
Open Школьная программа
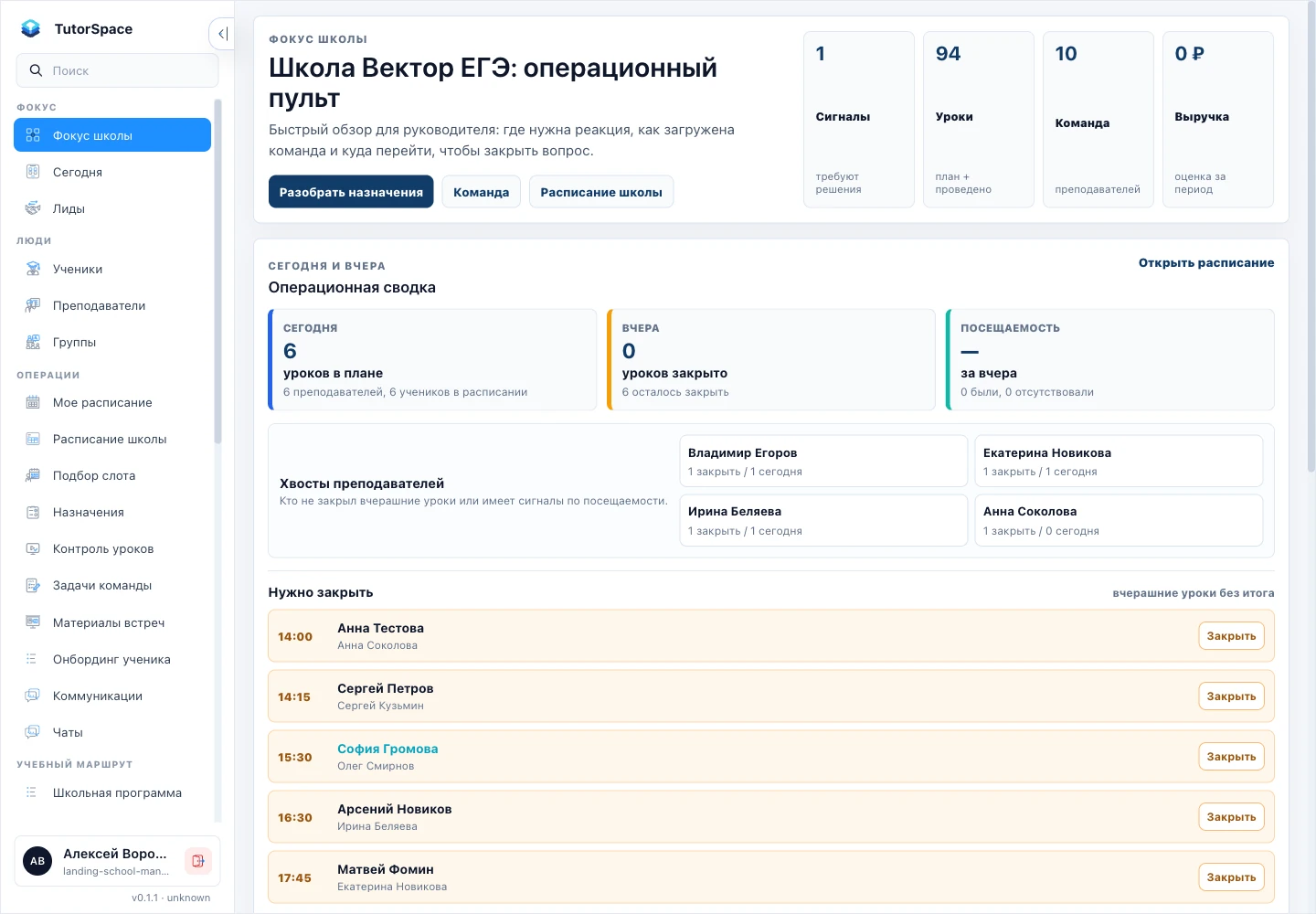(x=112, y=792)
